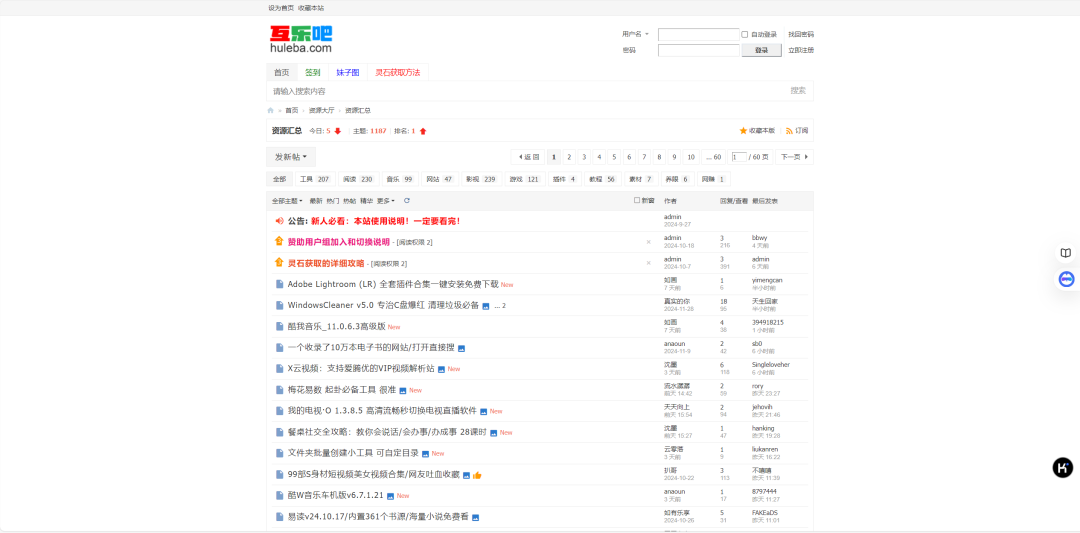Click the black round floating icon at right
The image size is (1080, 533).
tap(1062, 467)
